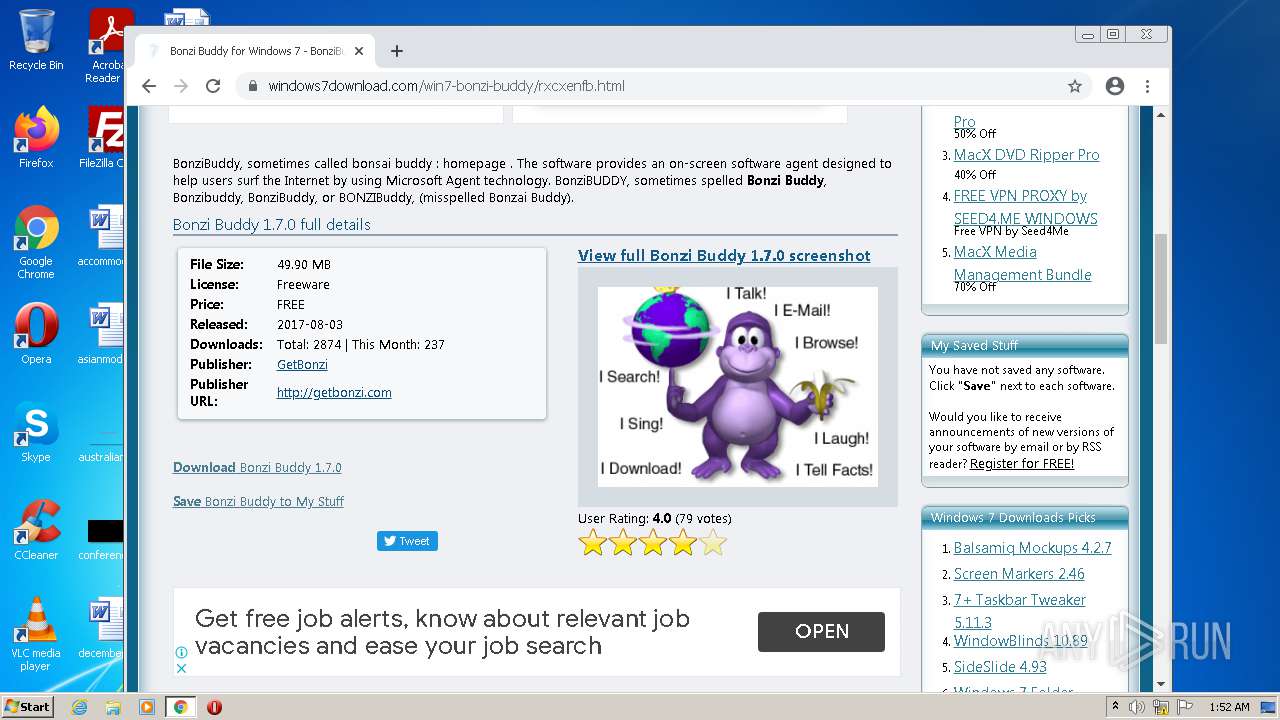Open the MacX DVD Ripper Pro link
This screenshot has width=1280, height=720.
(x=1026, y=155)
